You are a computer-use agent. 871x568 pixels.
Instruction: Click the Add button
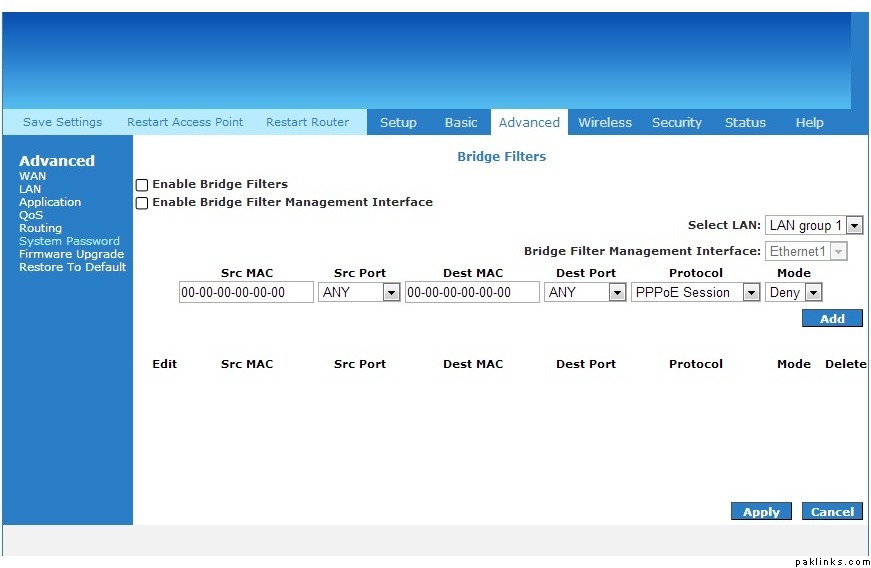832,319
